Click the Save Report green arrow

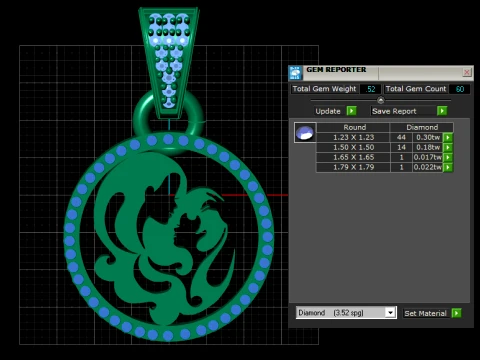coord(442,111)
